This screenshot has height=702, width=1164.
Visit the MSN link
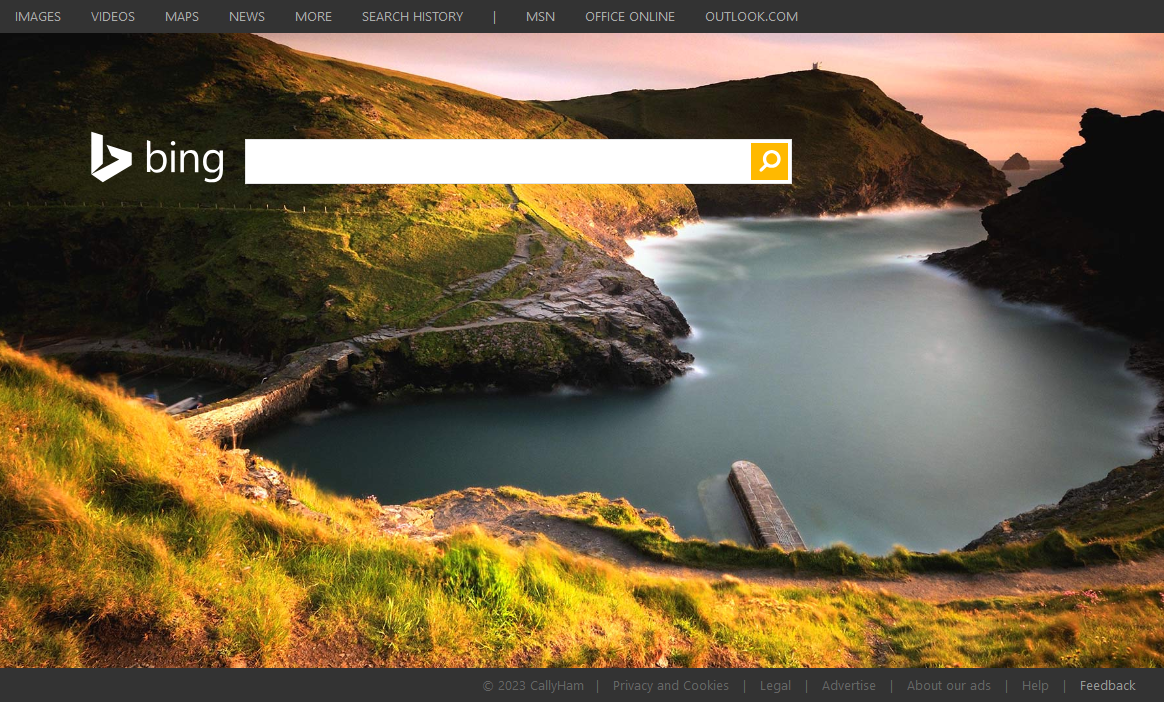coord(540,16)
